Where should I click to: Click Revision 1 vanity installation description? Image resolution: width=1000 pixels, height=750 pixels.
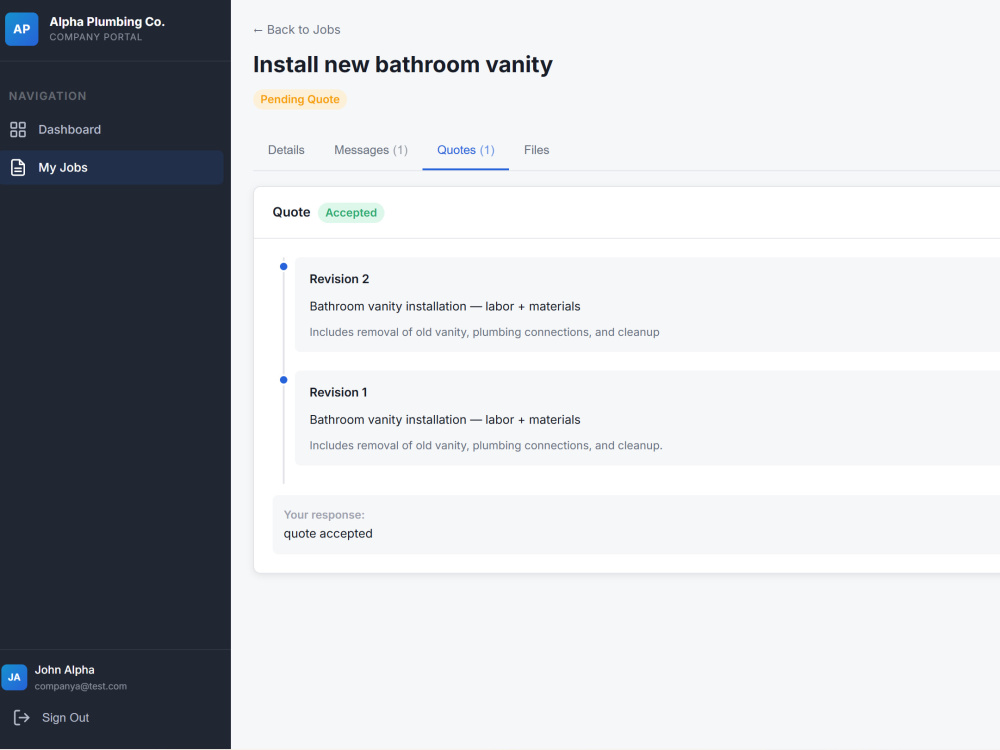pos(445,420)
